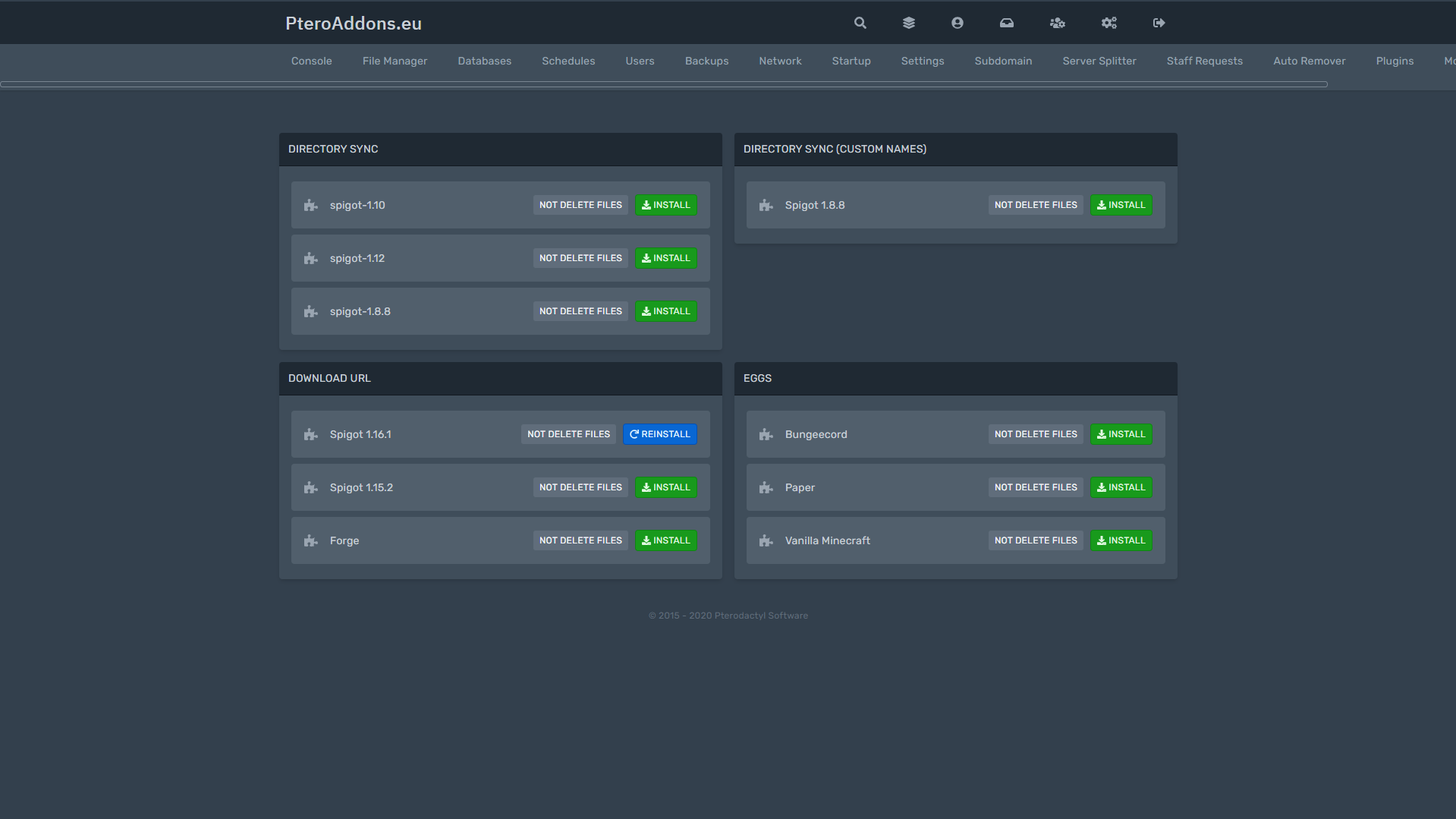Viewport: 1456px width, 819px height.
Task: Click the inbox tray icon in header
Action: tap(1006, 23)
